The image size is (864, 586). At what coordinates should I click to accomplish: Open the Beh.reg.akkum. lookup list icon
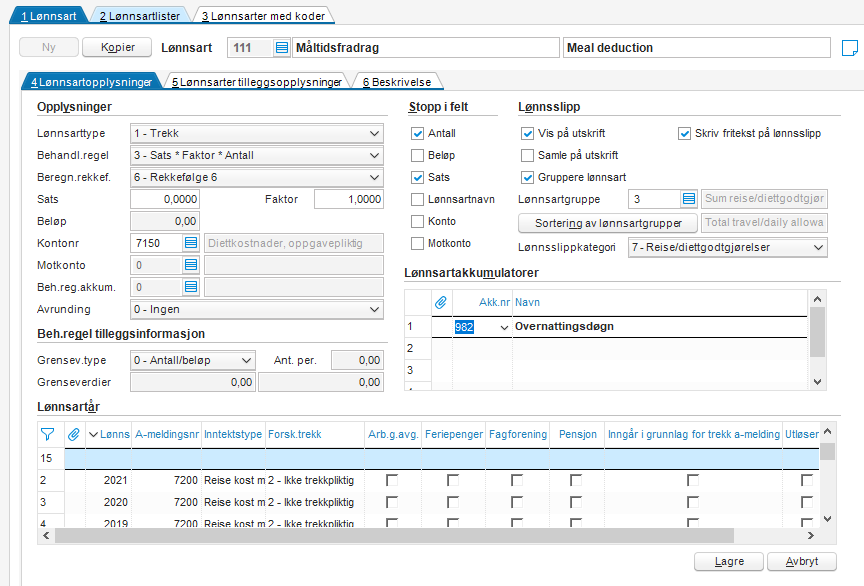tap(191, 287)
